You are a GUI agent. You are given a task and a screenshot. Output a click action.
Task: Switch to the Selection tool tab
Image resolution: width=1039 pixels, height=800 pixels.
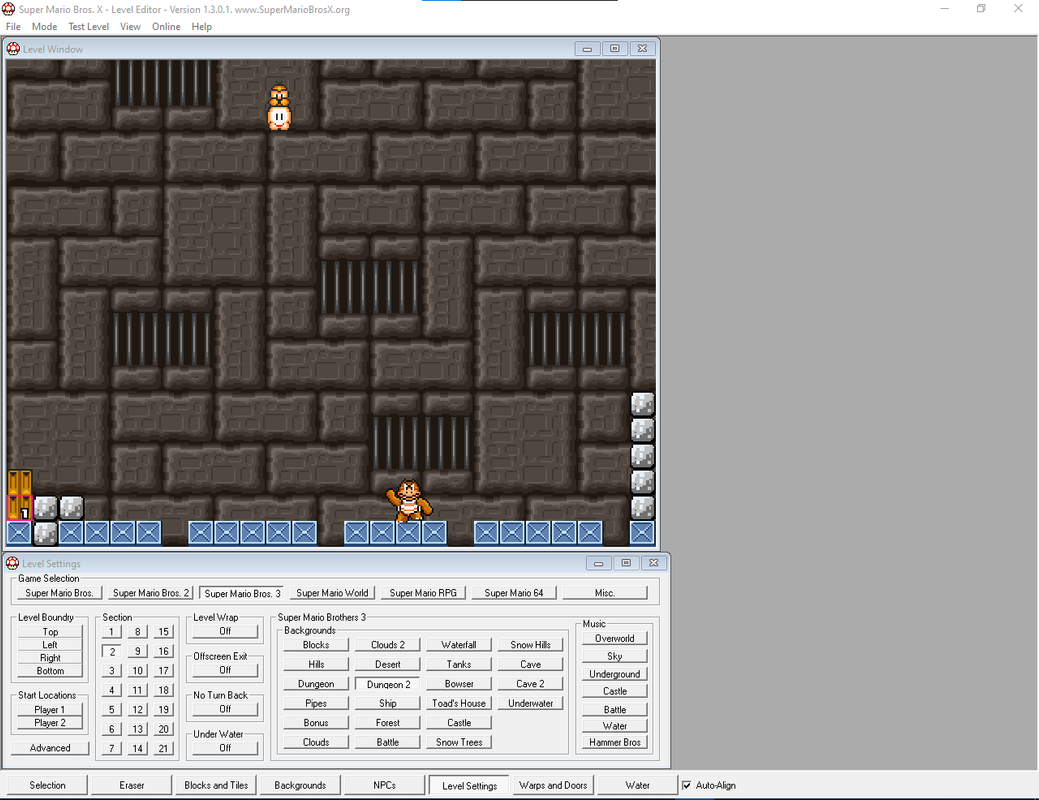(x=48, y=785)
